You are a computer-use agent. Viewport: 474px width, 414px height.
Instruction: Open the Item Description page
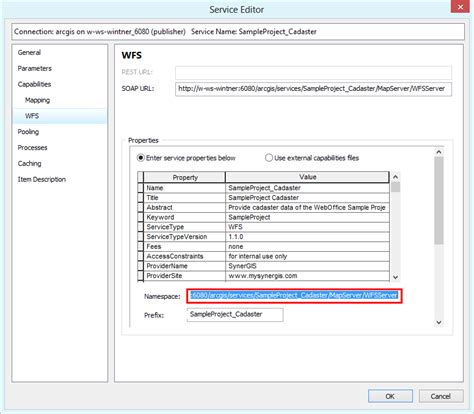pos(42,179)
